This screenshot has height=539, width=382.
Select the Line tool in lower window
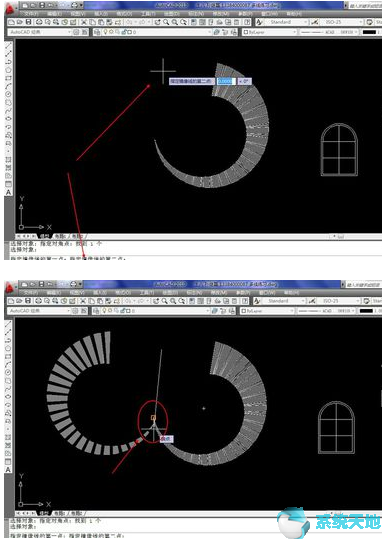point(9,325)
